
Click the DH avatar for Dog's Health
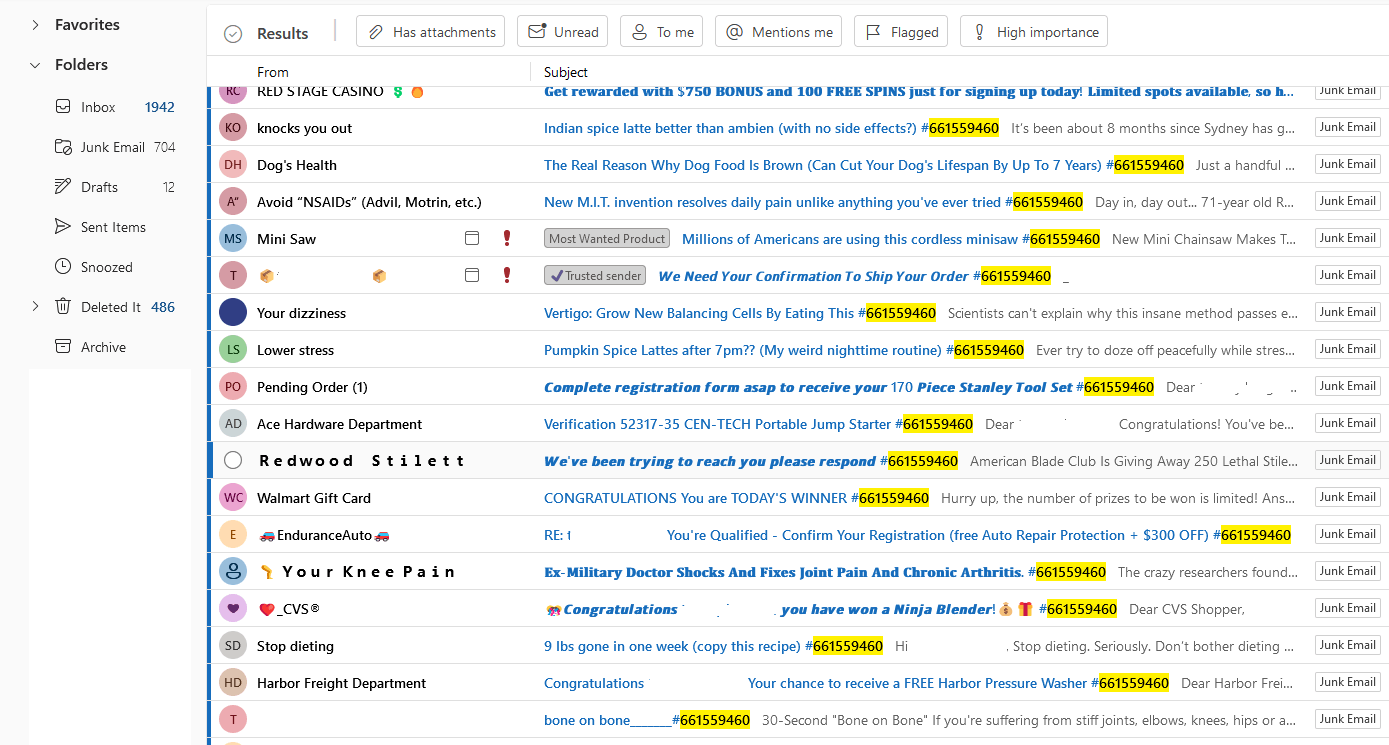pos(233,165)
